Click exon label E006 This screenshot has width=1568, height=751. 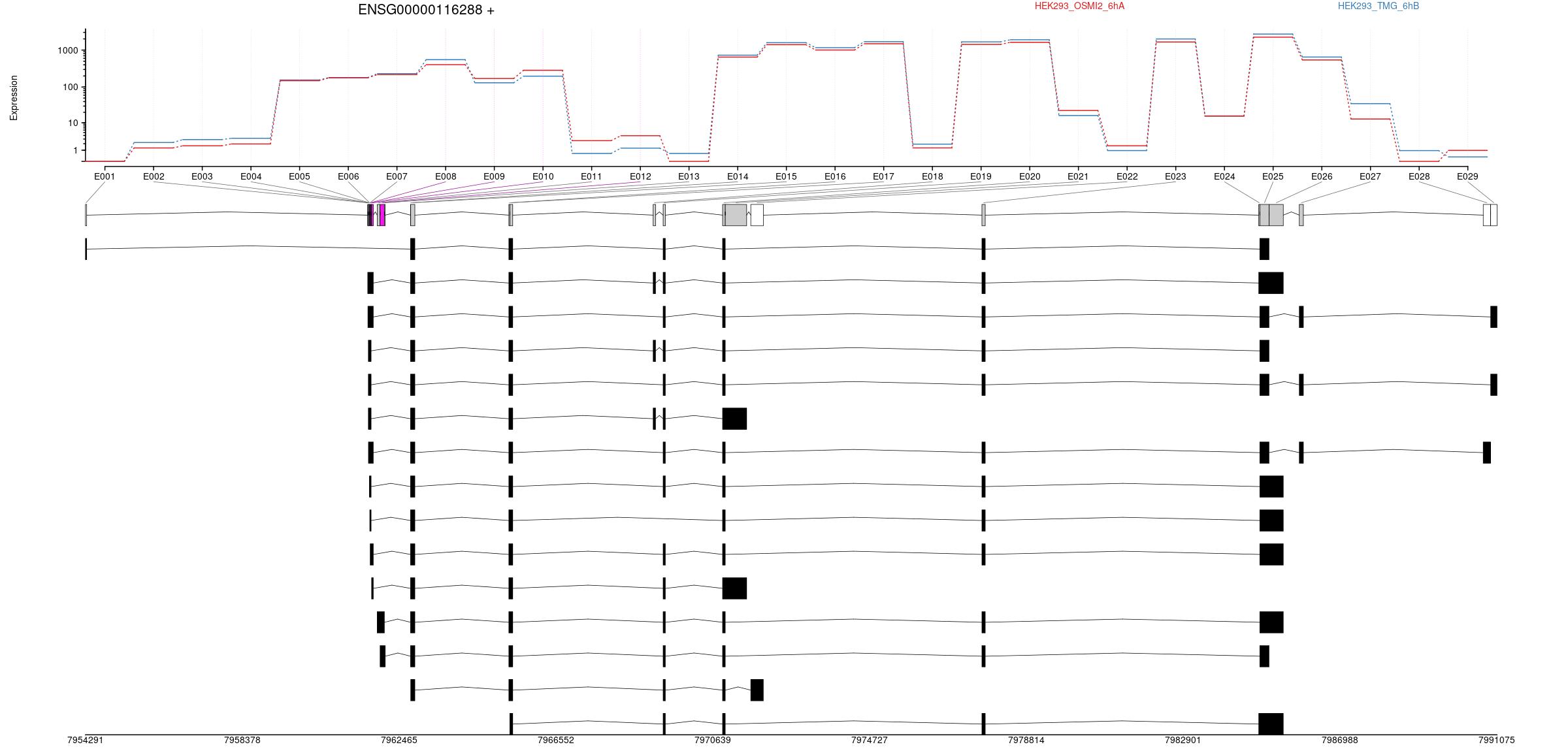pyautogui.click(x=348, y=176)
